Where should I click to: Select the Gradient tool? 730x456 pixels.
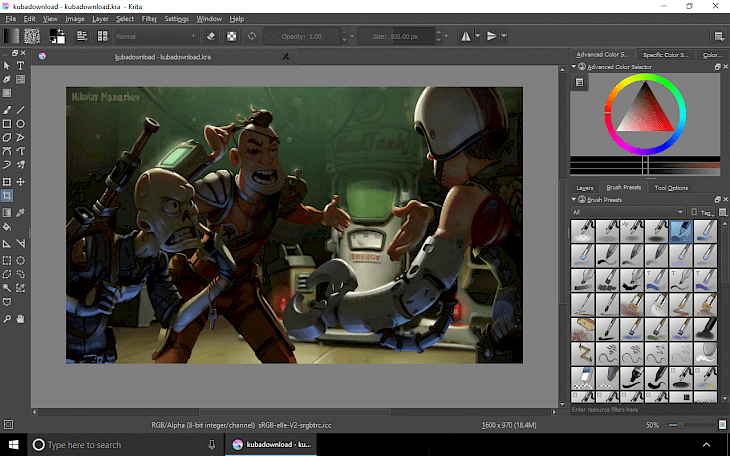pos(7,213)
